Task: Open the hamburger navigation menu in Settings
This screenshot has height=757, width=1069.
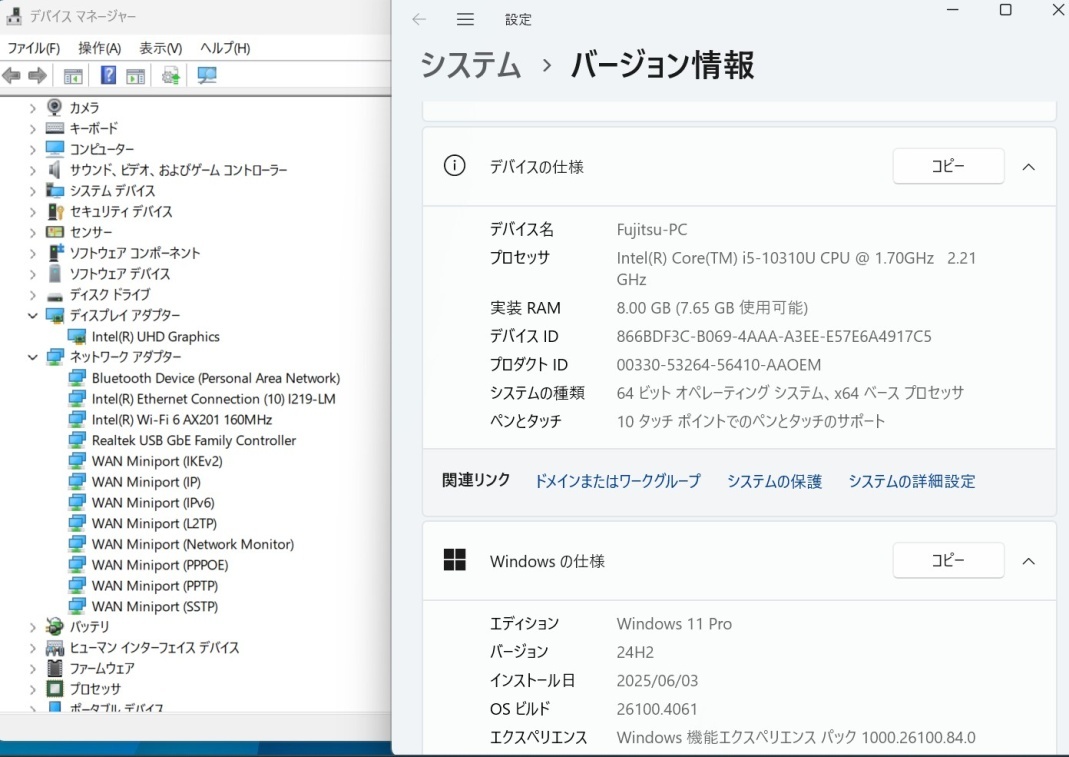Action: [x=466, y=19]
